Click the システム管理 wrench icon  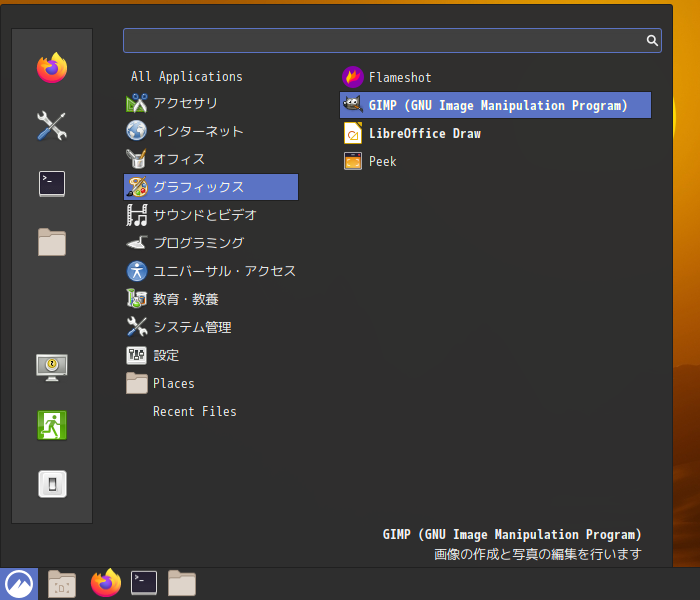pos(137,327)
